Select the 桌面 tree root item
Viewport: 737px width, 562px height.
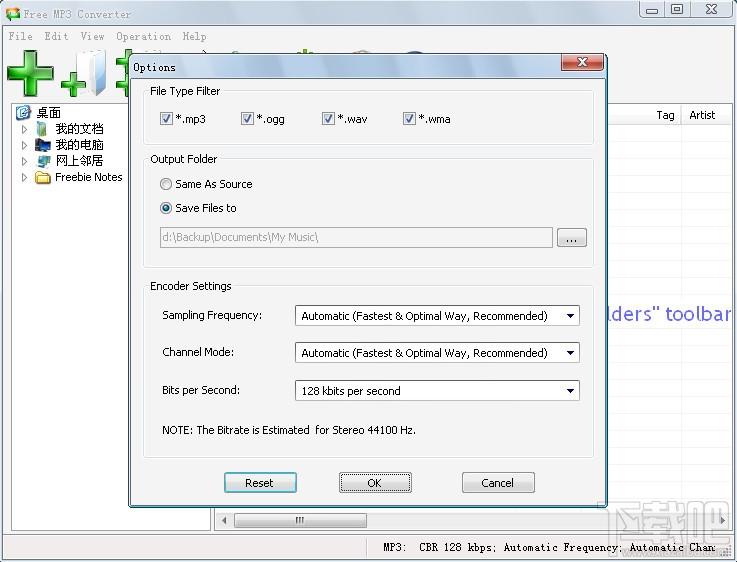coord(49,113)
